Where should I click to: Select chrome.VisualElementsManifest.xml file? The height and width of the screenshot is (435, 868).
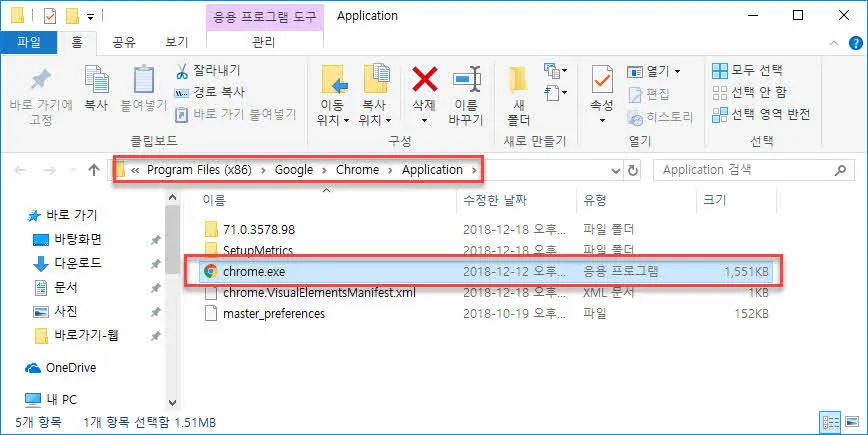319,293
